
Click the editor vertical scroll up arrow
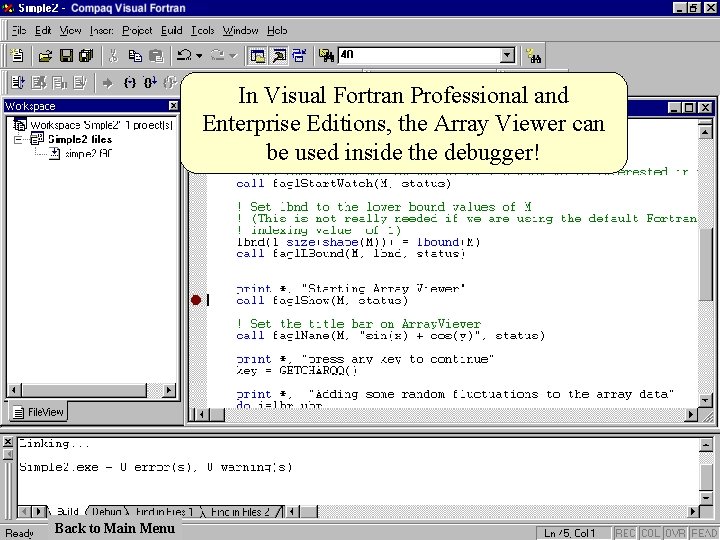pyautogui.click(x=705, y=132)
